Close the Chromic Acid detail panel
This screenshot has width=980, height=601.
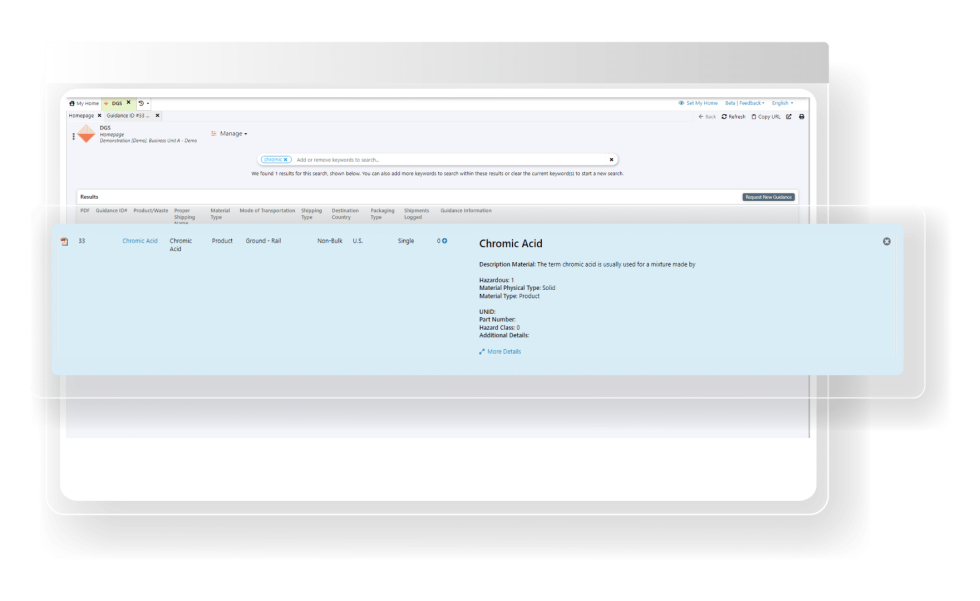click(887, 240)
